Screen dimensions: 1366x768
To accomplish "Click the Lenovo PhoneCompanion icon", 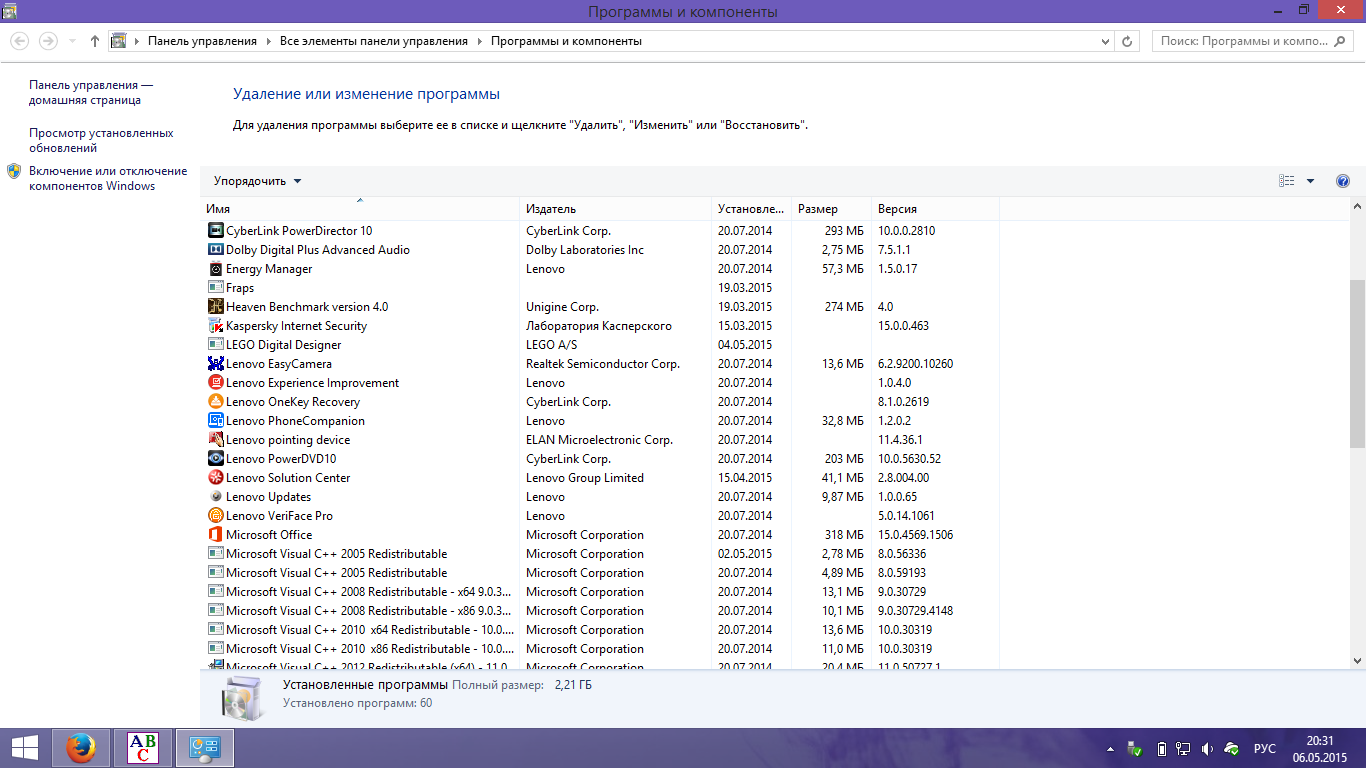I will [215, 421].
